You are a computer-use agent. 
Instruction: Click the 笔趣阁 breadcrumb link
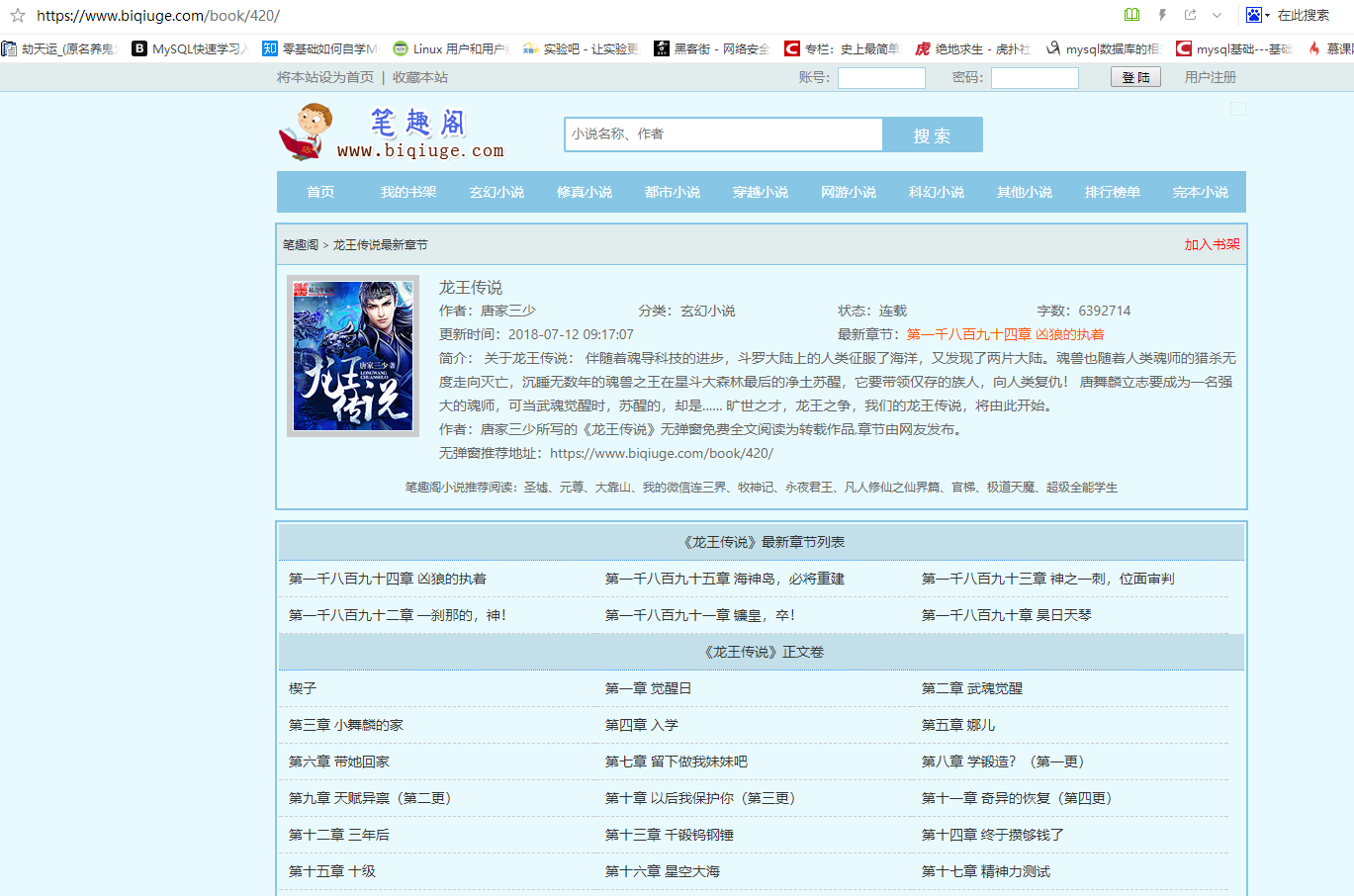pyautogui.click(x=301, y=244)
